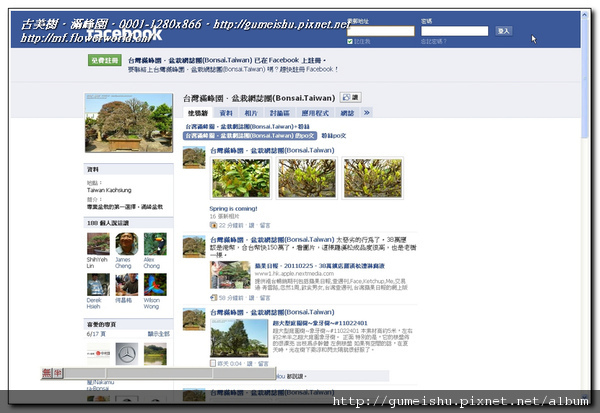Click page avatar beside the 38萬 post

(194, 246)
